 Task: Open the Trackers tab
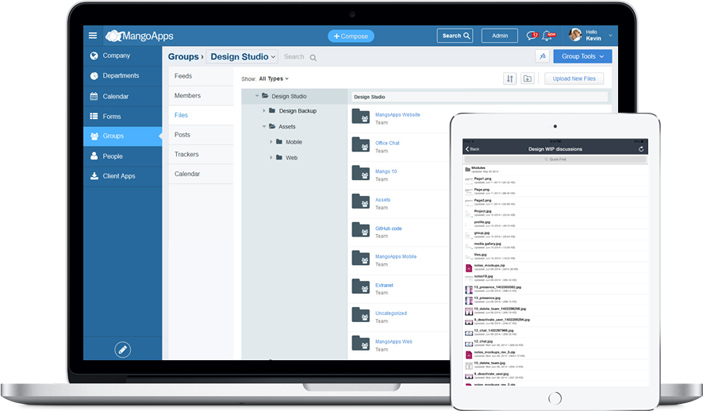(201, 154)
